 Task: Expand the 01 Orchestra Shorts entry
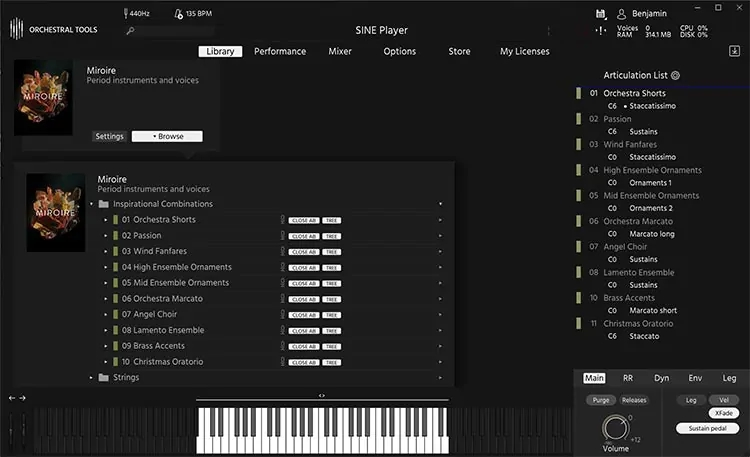(x=106, y=220)
